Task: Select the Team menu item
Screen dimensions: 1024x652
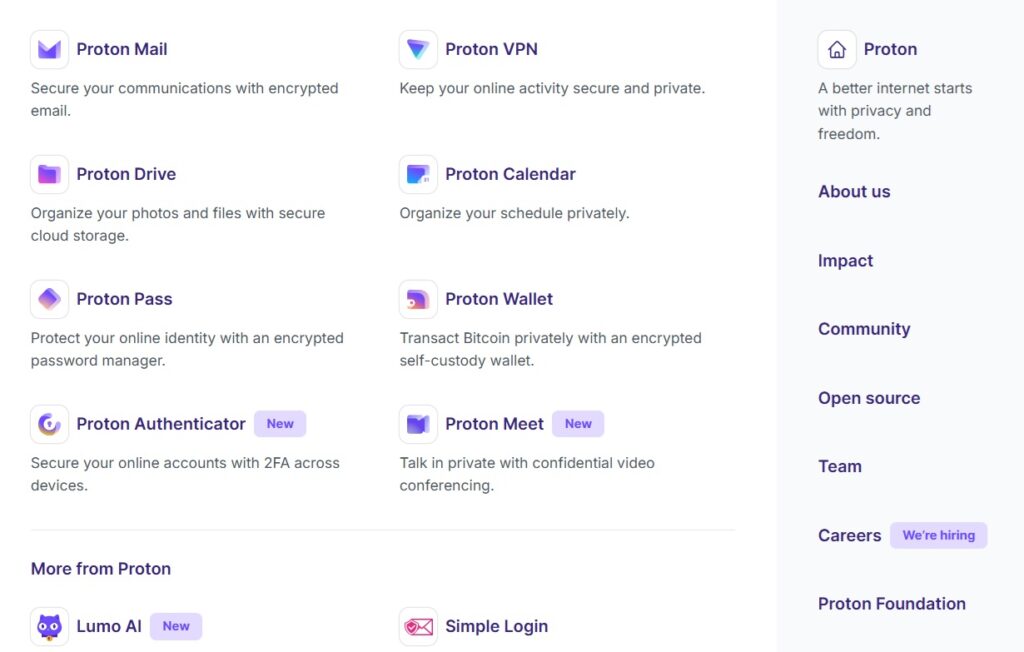Action: point(840,466)
